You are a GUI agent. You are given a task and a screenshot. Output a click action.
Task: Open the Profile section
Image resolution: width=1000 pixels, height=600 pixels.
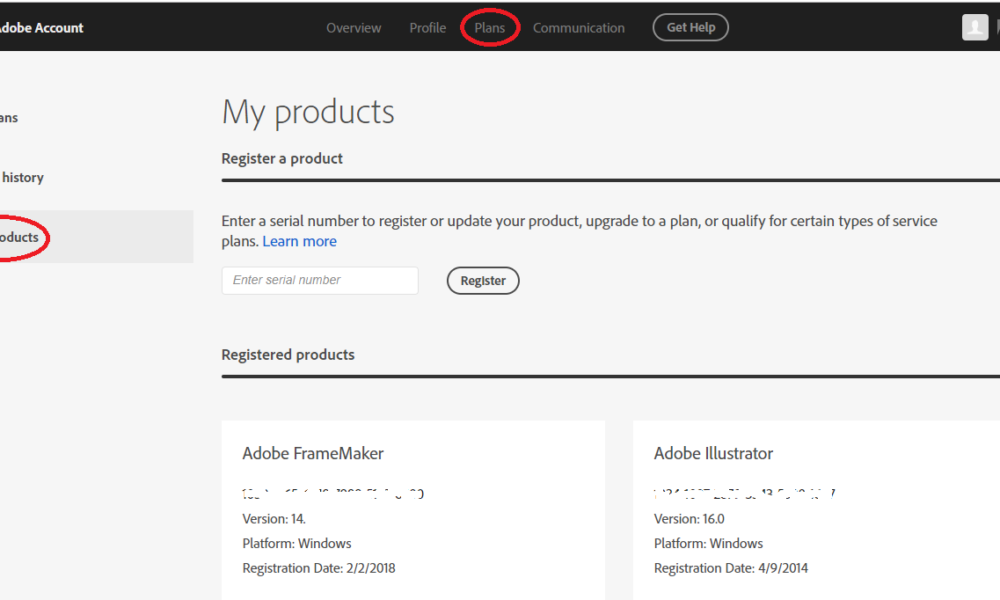[x=427, y=28]
